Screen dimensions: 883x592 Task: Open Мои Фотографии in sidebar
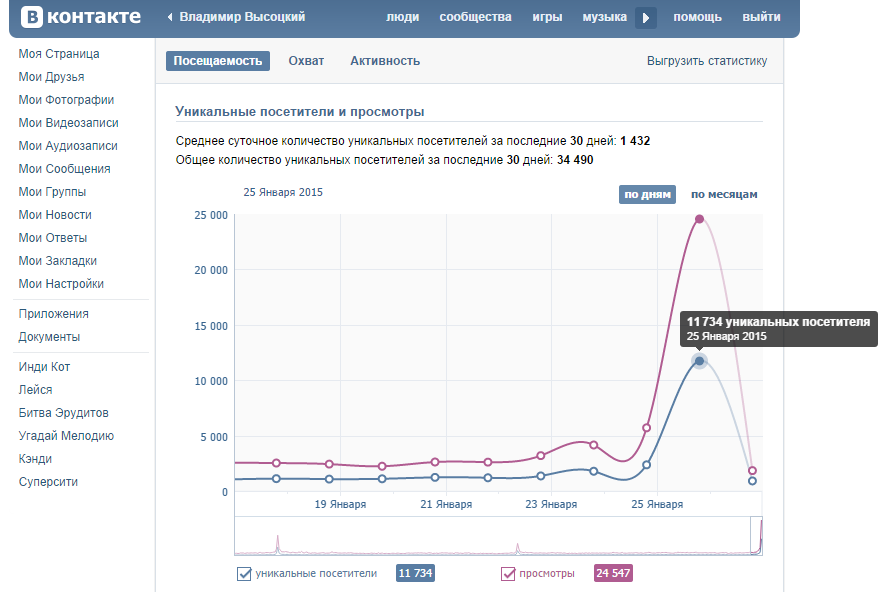66,100
